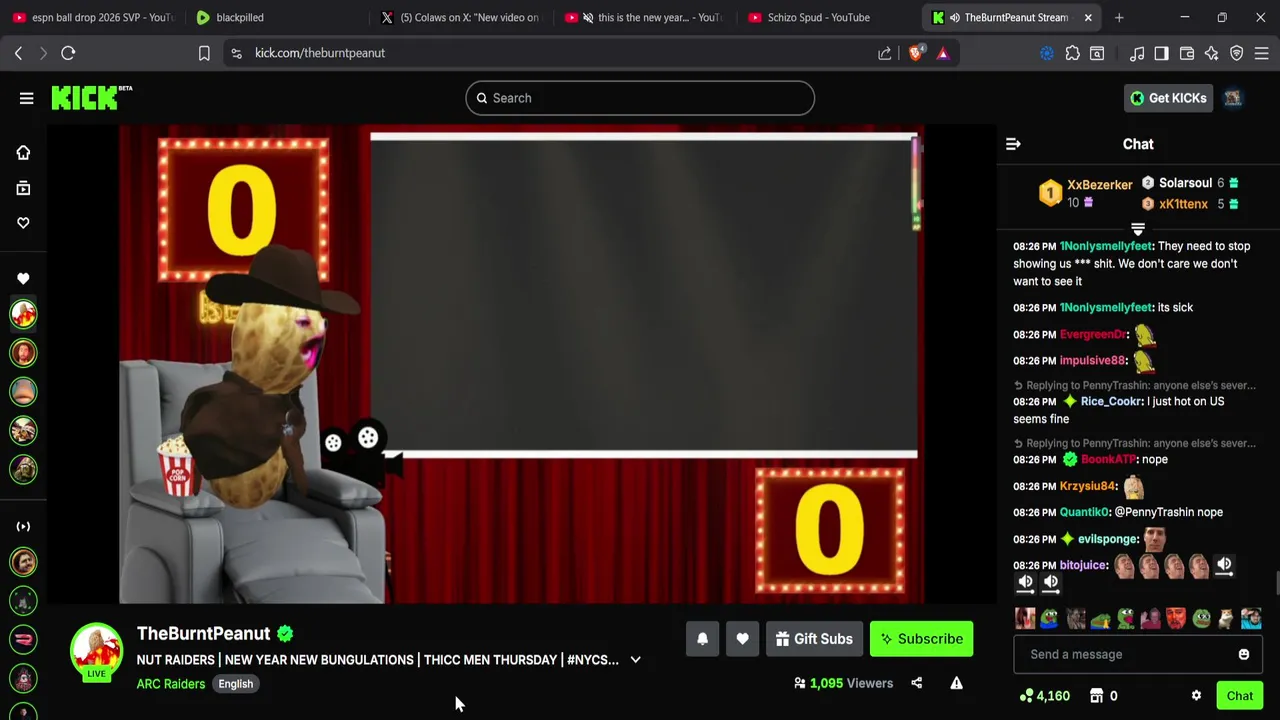This screenshot has height=720, width=1280.
Task: Click chat username QuantikO
Action: pyautogui.click(x=1084, y=512)
